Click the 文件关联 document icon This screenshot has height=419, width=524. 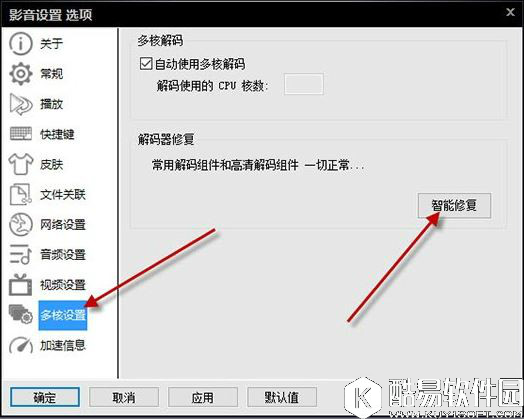(21, 194)
